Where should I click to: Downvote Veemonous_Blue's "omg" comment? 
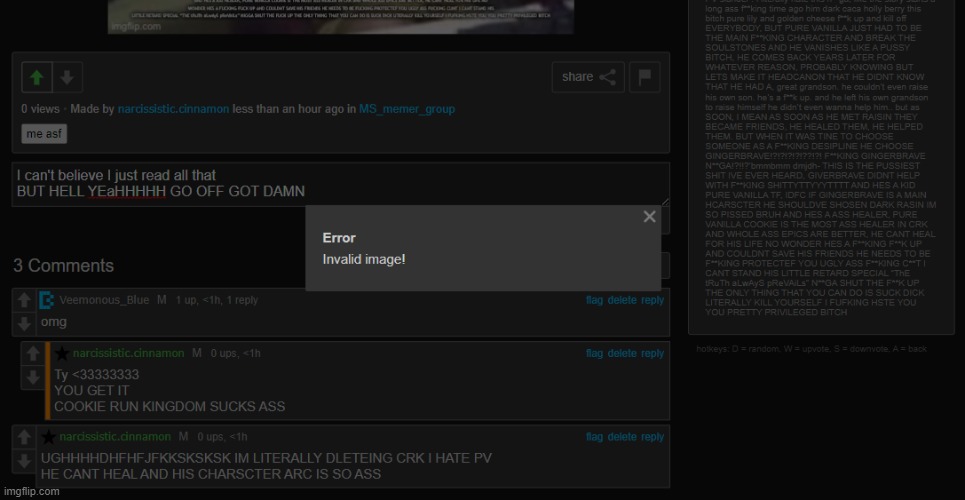[25, 323]
